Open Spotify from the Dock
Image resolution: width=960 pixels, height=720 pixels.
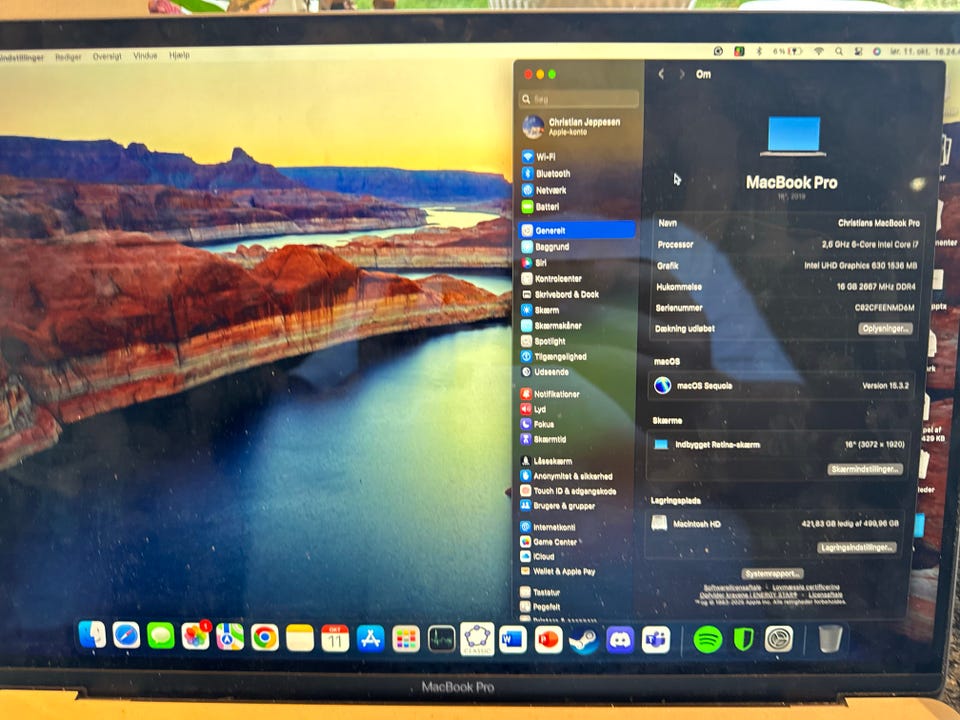point(708,640)
